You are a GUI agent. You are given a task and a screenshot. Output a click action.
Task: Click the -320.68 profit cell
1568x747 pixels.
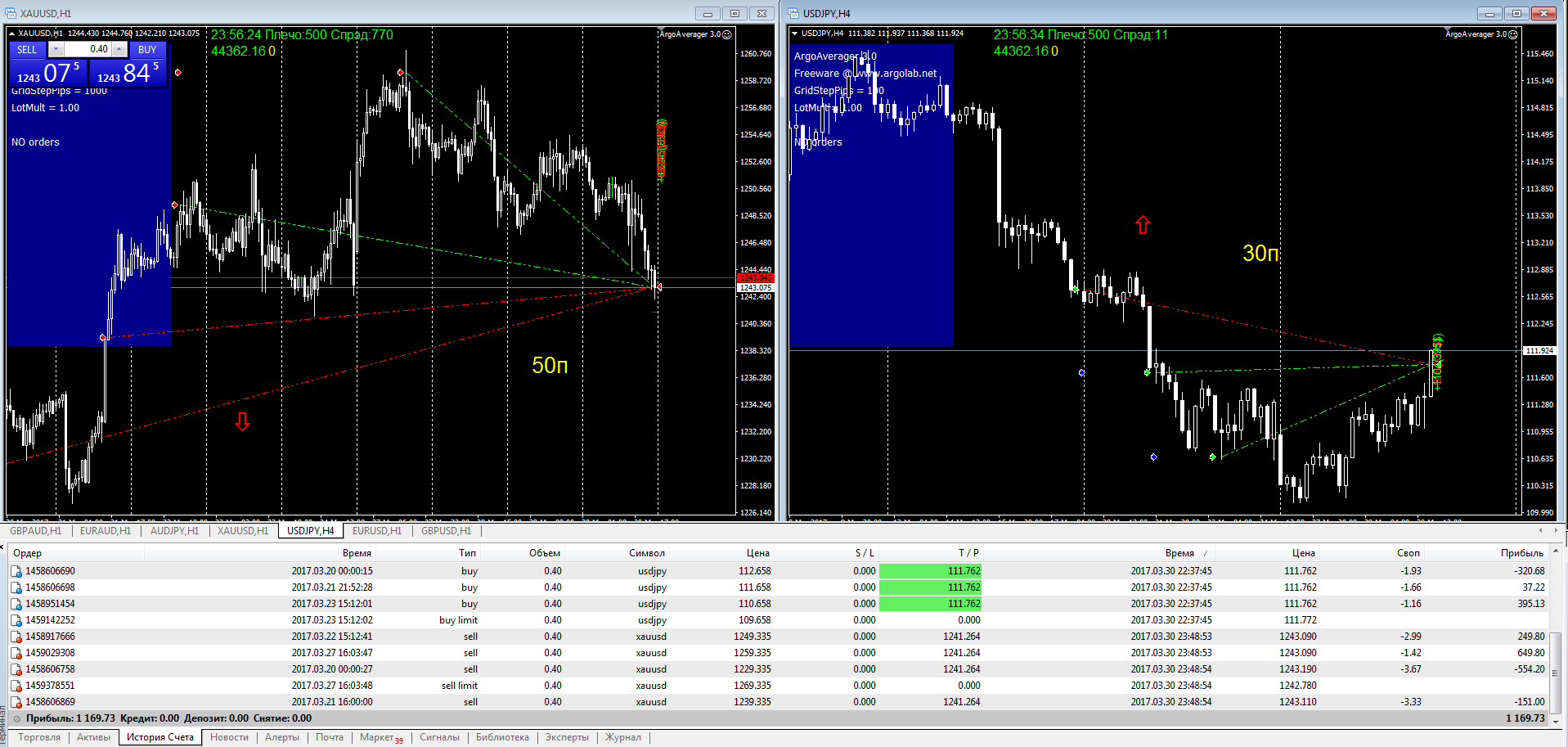coord(1530,571)
